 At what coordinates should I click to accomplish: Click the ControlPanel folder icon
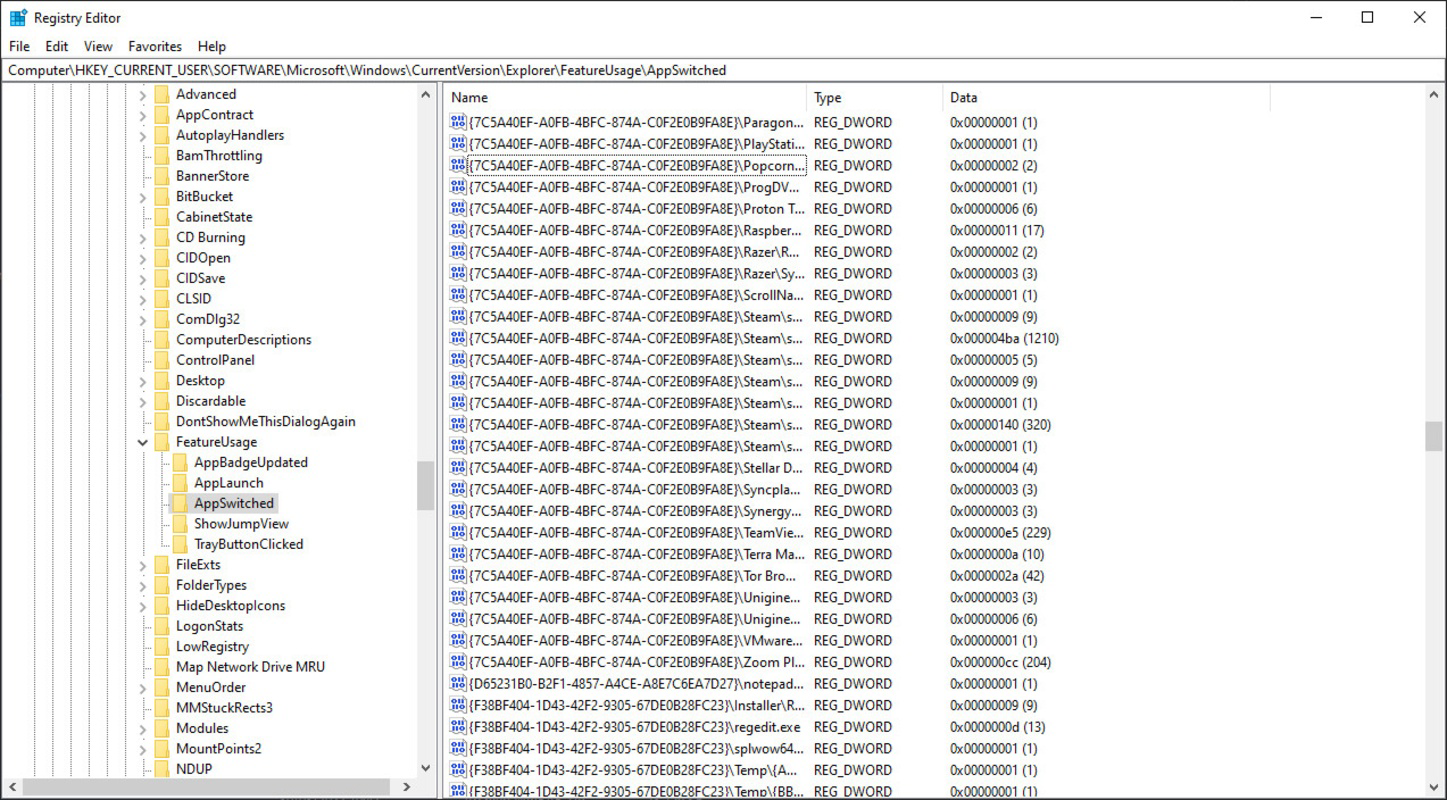click(x=161, y=360)
